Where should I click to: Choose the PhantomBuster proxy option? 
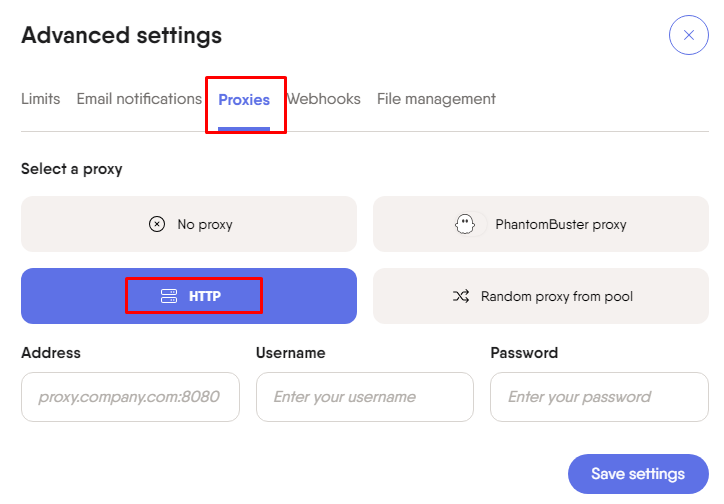[541, 224]
